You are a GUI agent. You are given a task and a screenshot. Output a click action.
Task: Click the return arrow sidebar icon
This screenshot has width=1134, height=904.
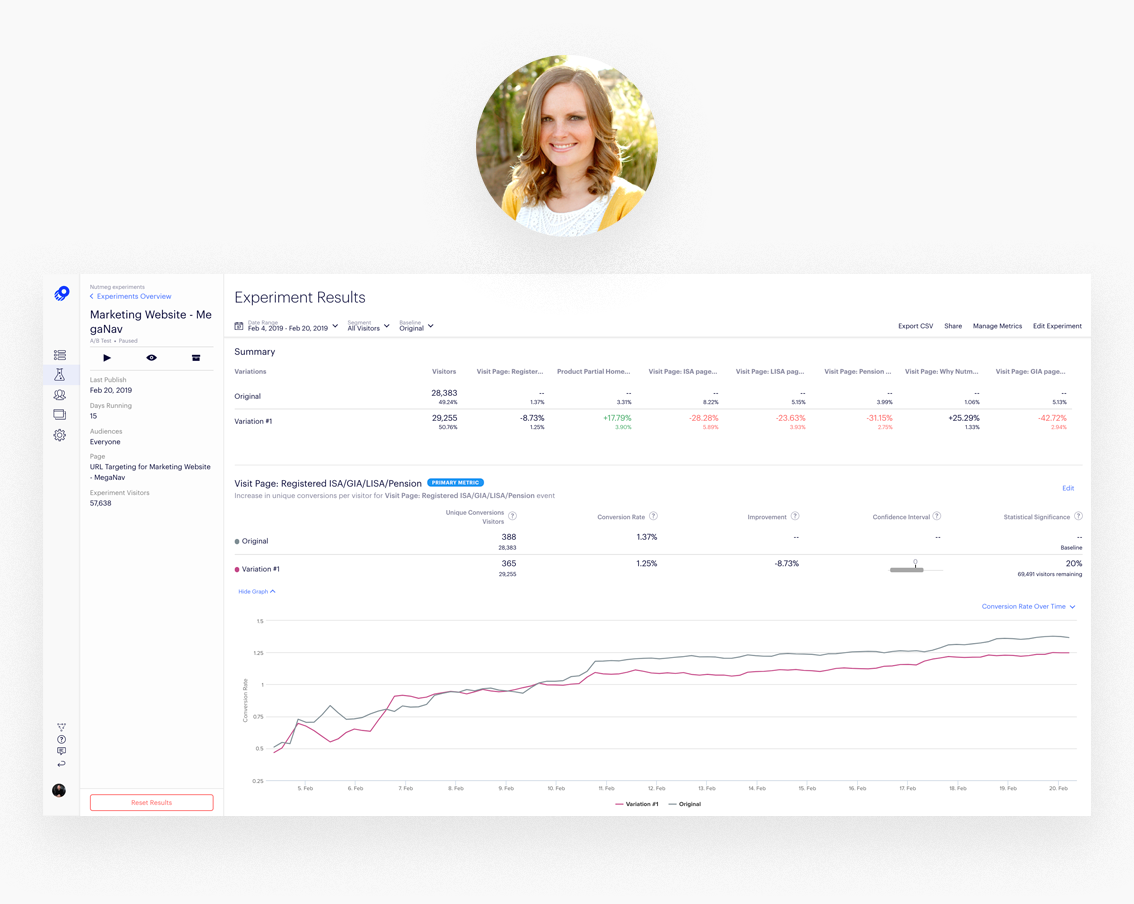pos(61,764)
